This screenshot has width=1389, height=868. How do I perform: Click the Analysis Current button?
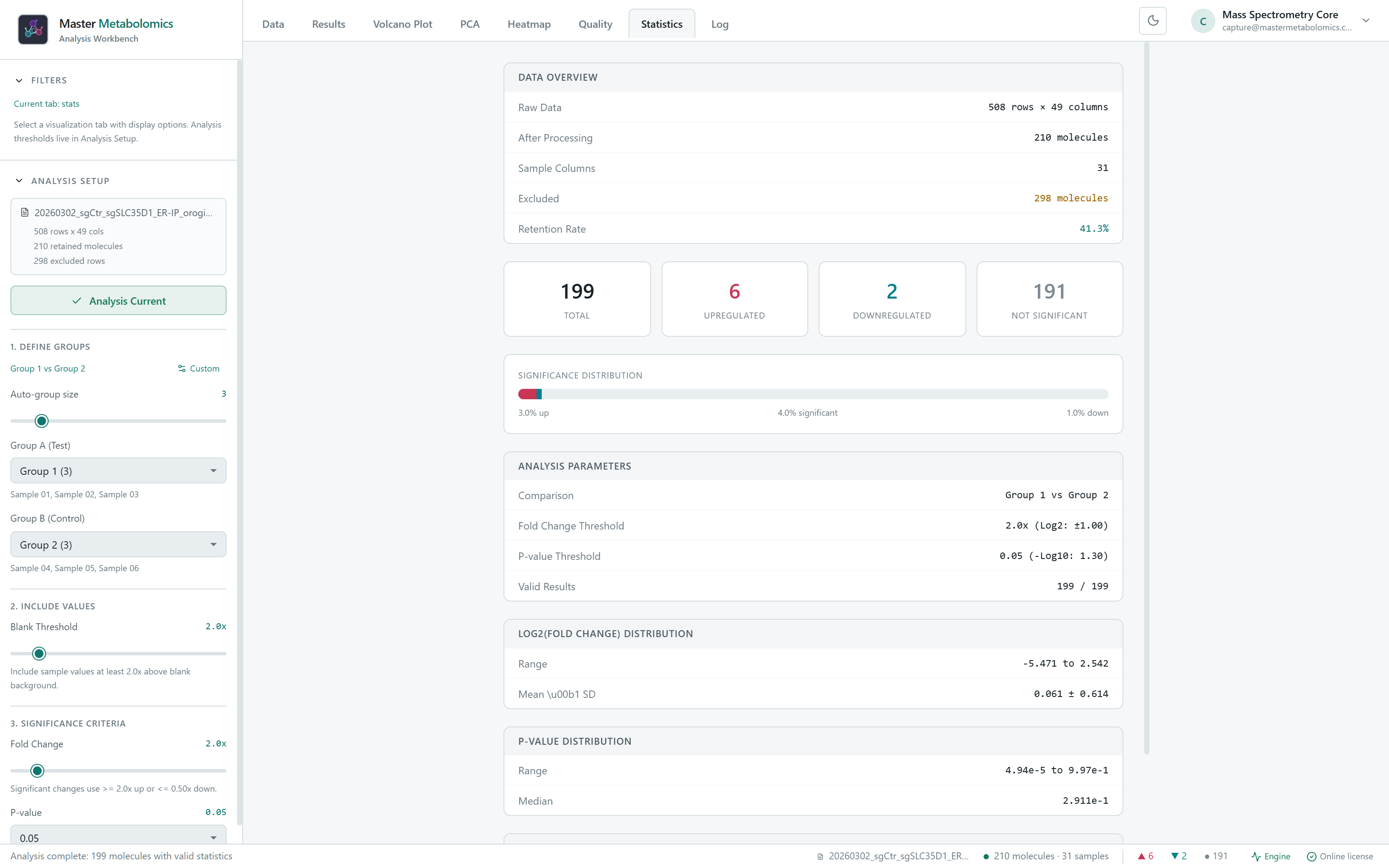[x=118, y=300]
